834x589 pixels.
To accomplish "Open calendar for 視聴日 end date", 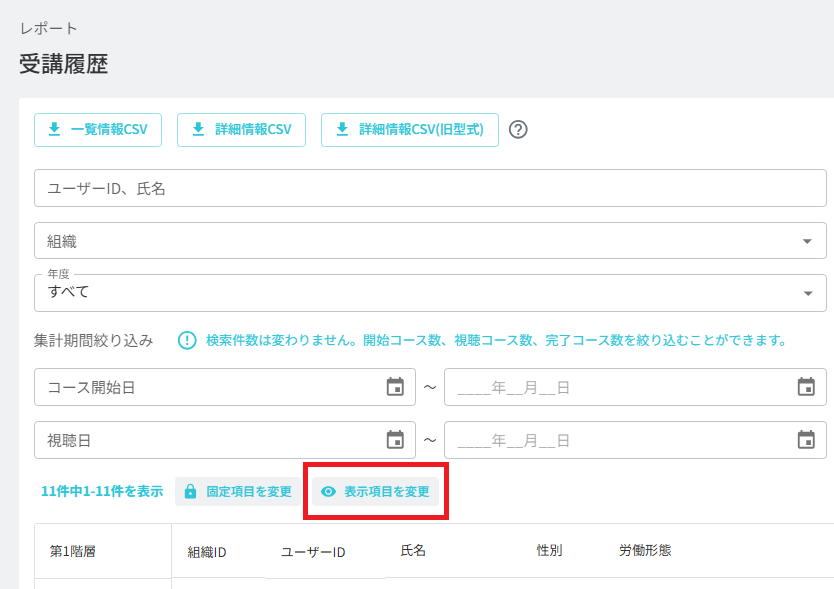I will (x=806, y=440).
